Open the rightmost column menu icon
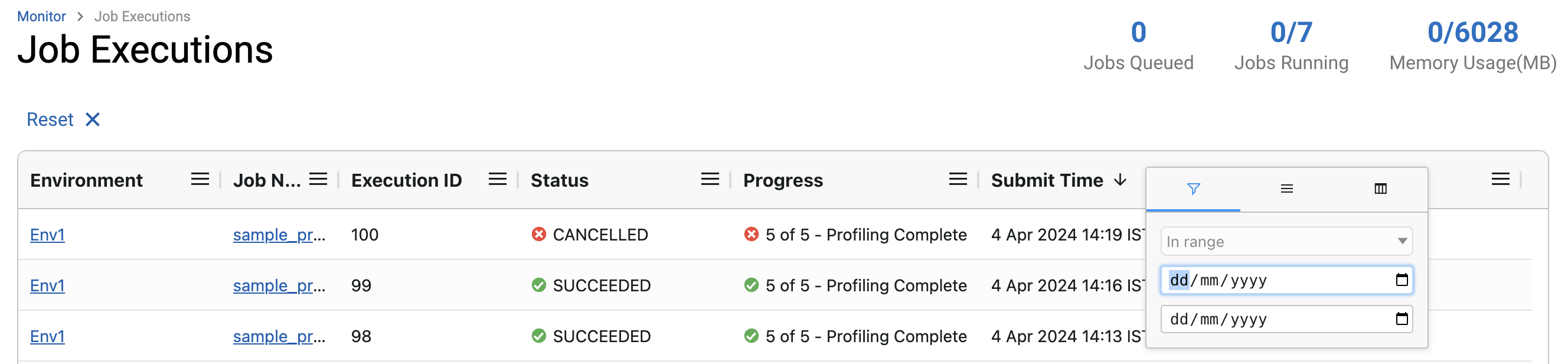This screenshot has height=364, width=1568. click(1500, 179)
